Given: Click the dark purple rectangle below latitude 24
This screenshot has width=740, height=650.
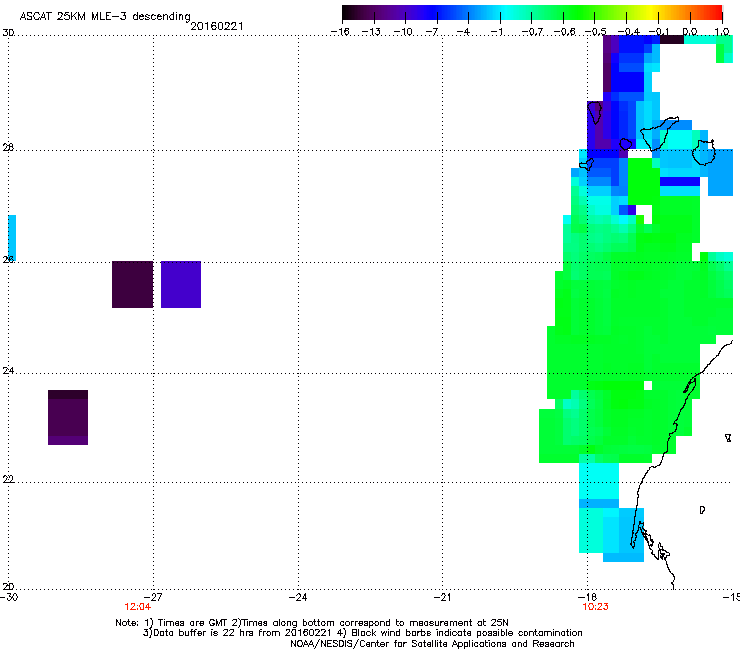Looking at the screenshot, I should point(68,417).
